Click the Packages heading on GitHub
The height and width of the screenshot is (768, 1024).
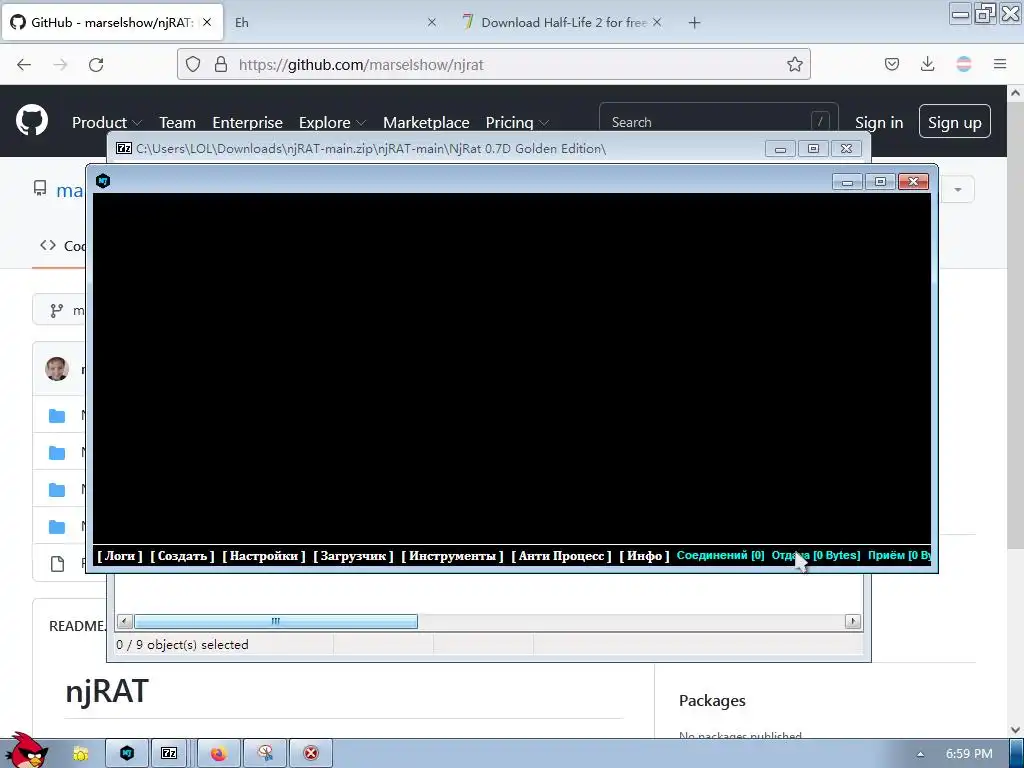[712, 700]
